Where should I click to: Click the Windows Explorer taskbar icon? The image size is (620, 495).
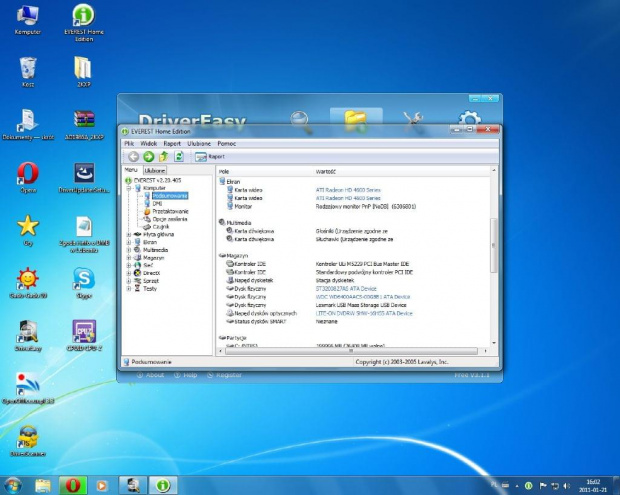[x=43, y=486]
